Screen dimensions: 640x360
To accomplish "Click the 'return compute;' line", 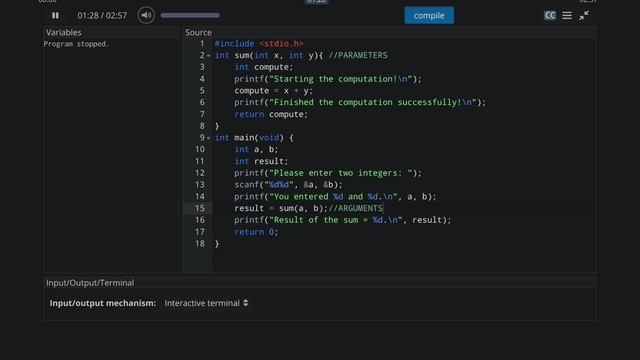I will click(271, 114).
